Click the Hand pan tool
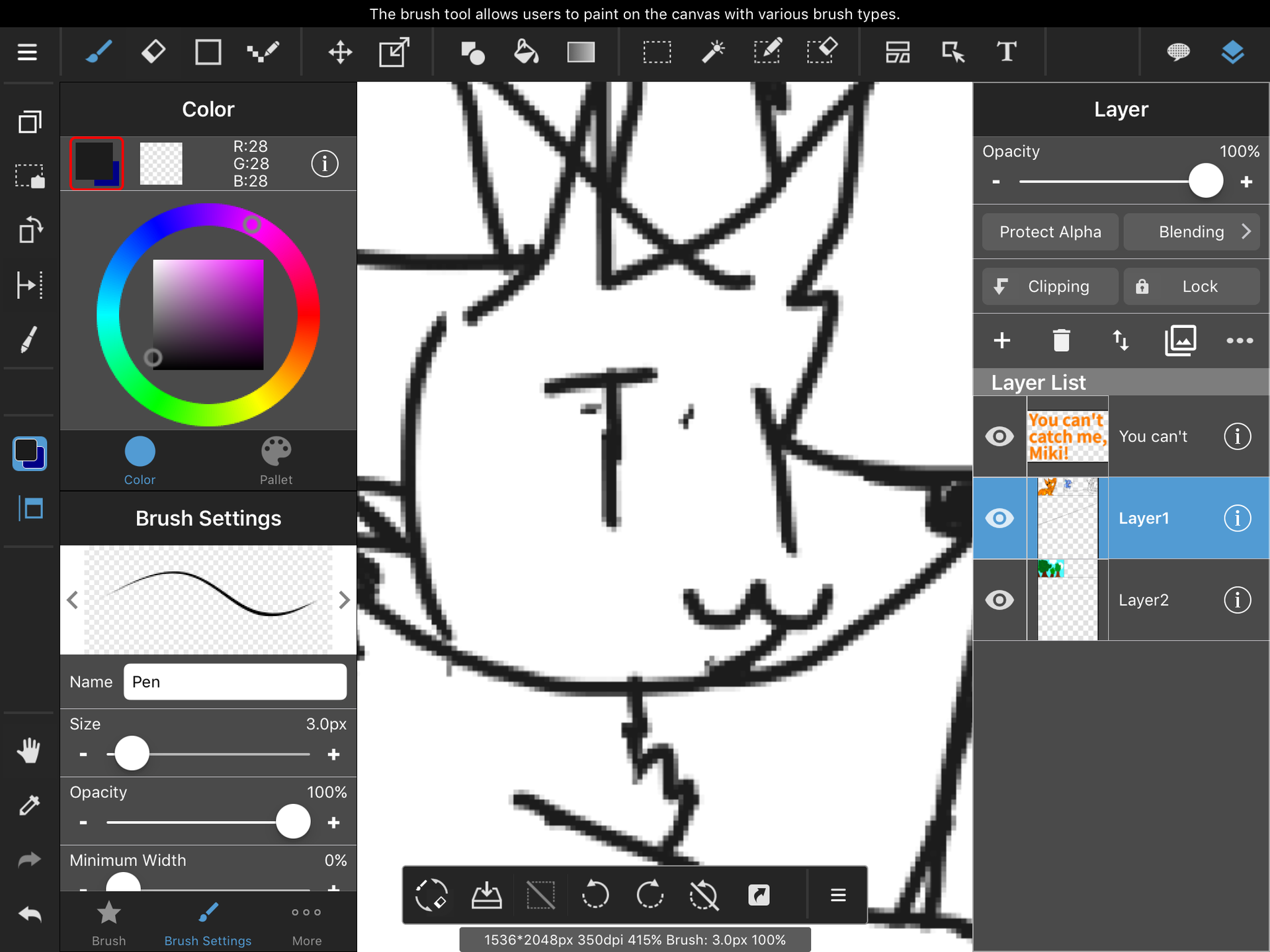This screenshot has width=1270, height=952. tap(29, 750)
